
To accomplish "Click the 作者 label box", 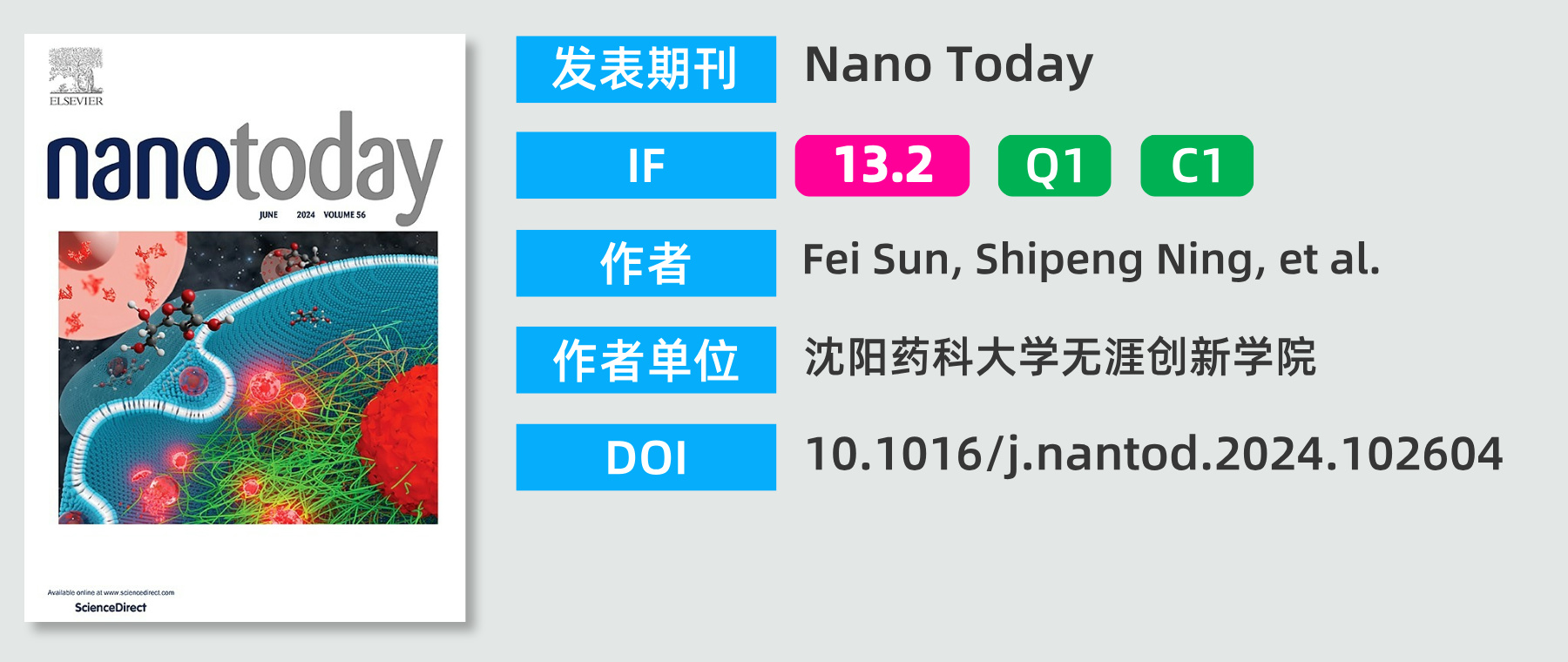I will click(645, 263).
